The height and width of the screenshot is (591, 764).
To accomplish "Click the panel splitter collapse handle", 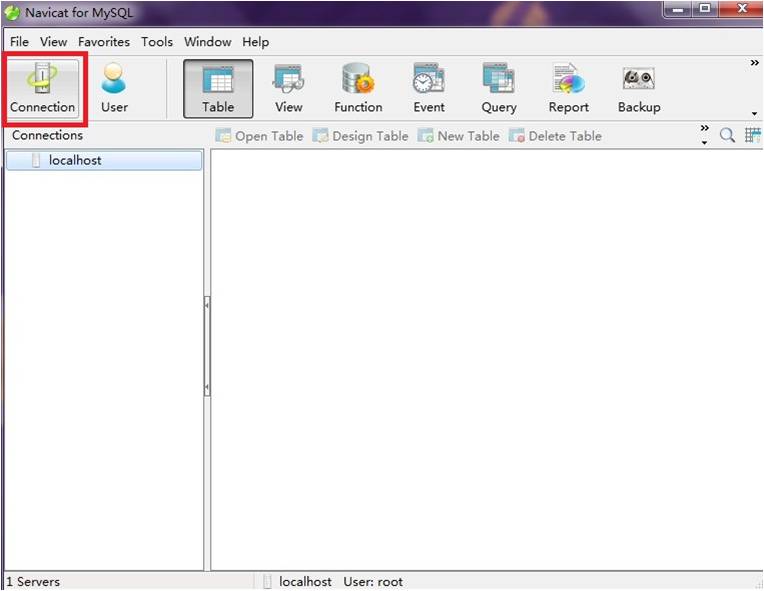I will 207,345.
